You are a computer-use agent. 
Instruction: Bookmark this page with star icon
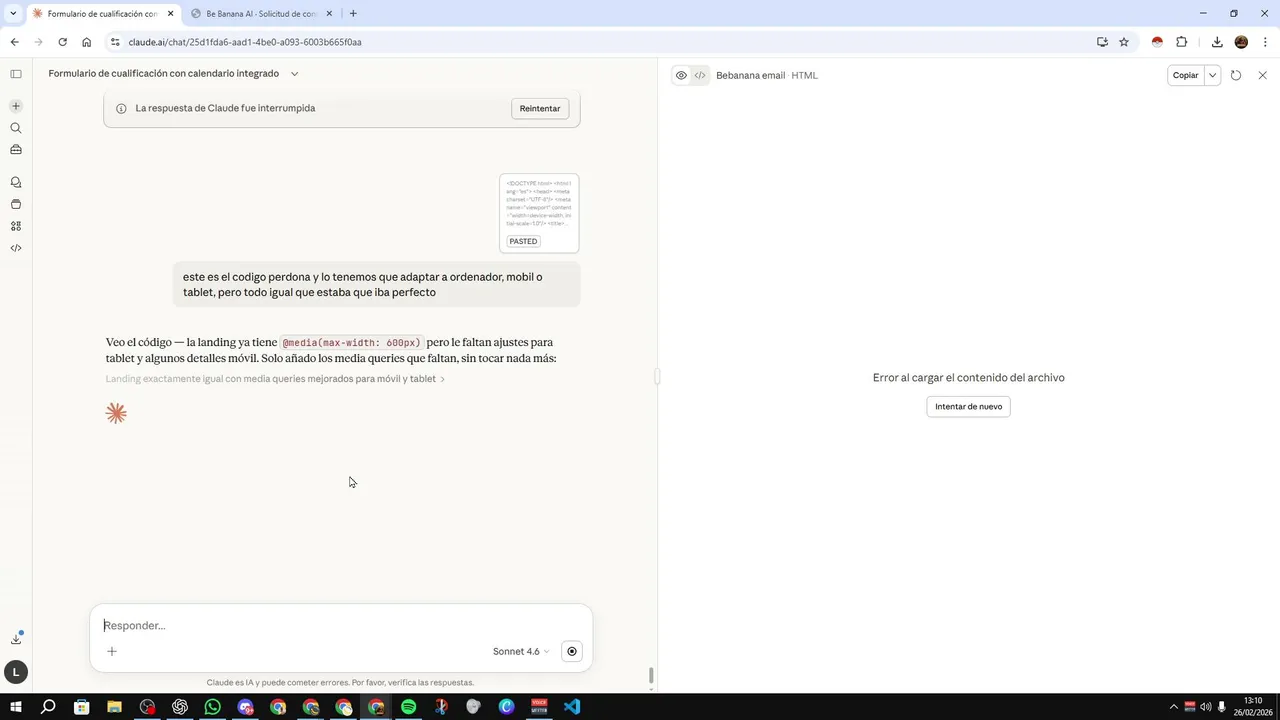tap(1124, 42)
